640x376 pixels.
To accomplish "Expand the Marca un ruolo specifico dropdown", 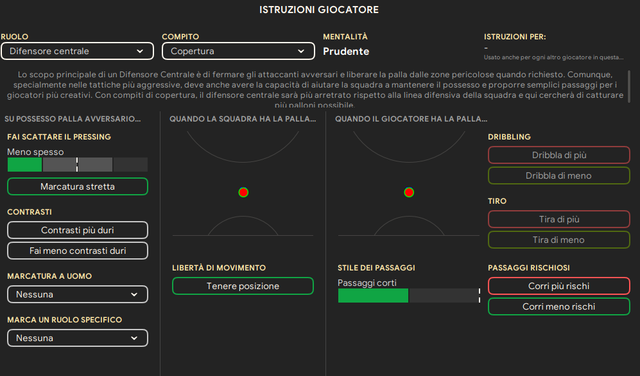I will click(x=78, y=338).
